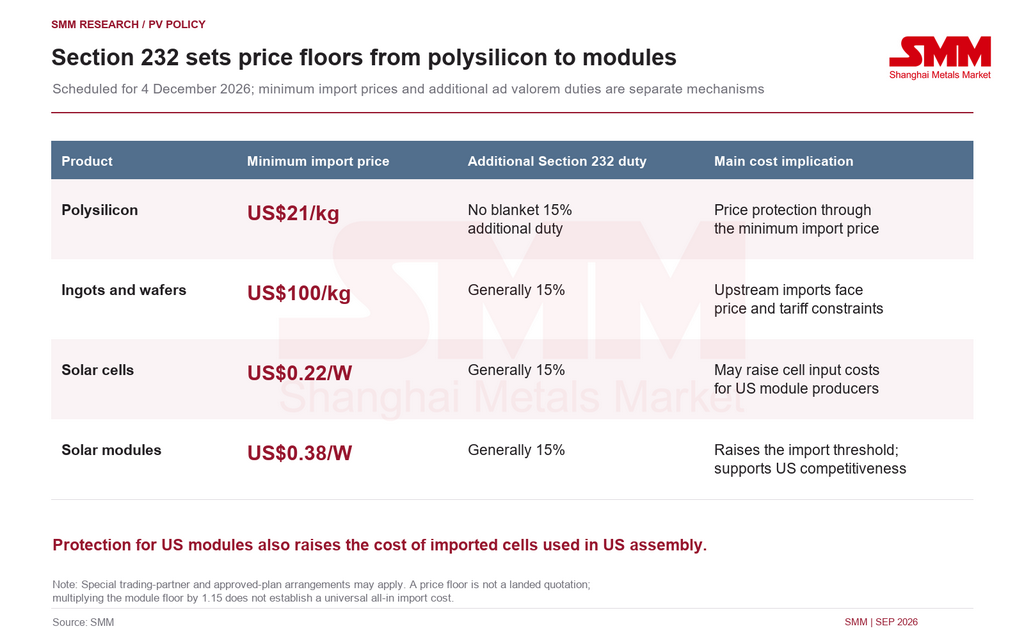The image size is (1024, 640).
Task: Click the red takeaway sentence about US modules
Action: (379, 545)
